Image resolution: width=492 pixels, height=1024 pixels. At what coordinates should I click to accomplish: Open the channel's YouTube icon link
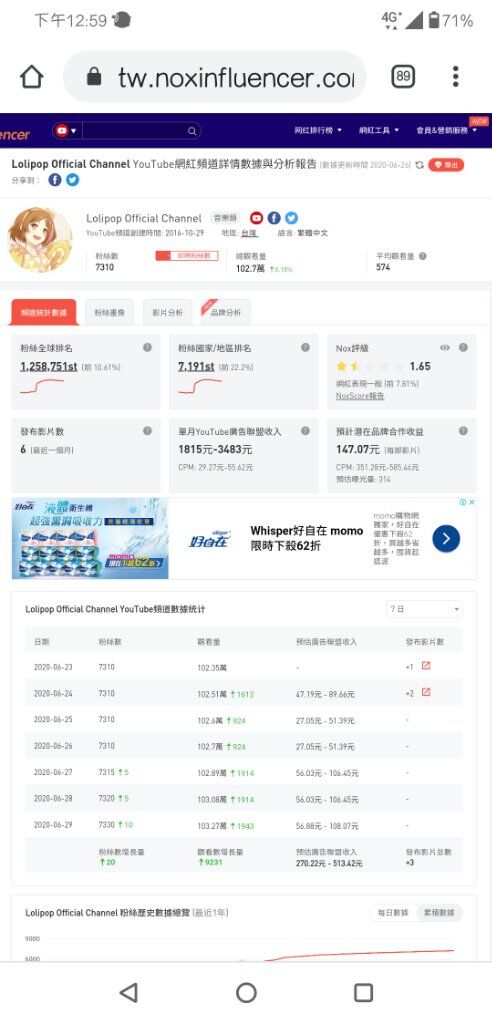click(256, 218)
